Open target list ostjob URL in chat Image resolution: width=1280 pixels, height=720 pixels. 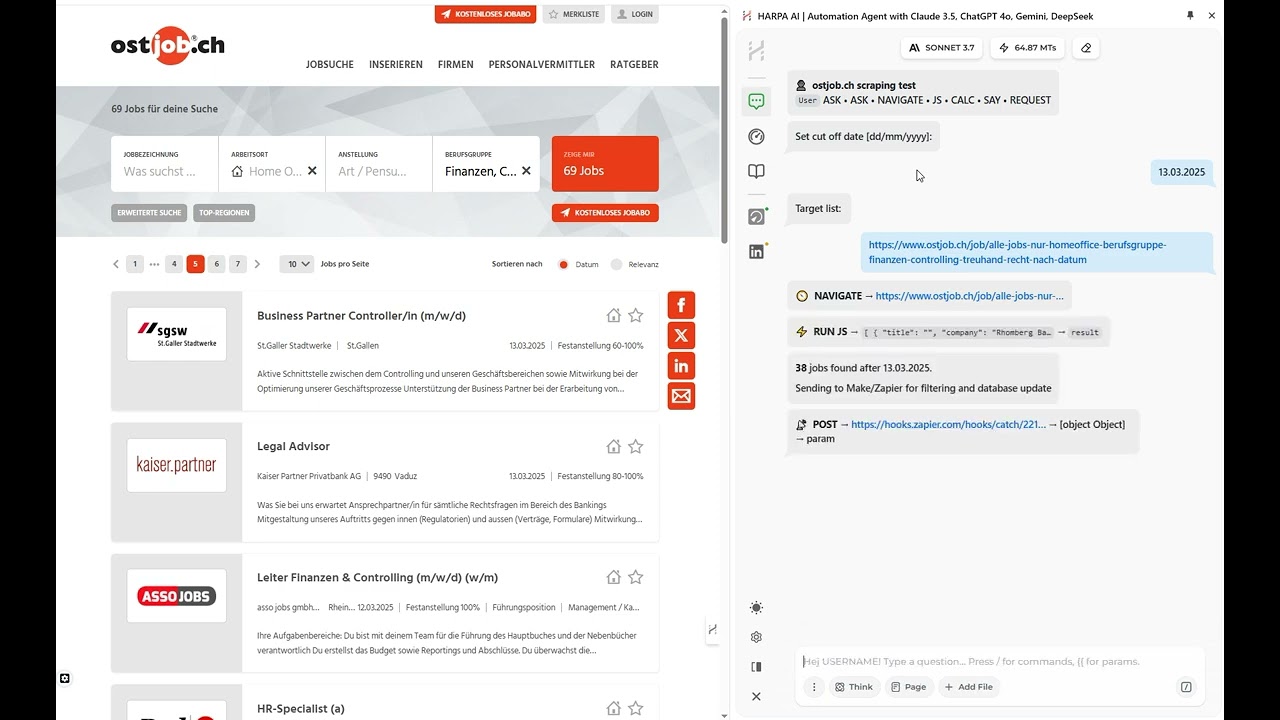(x=1017, y=252)
